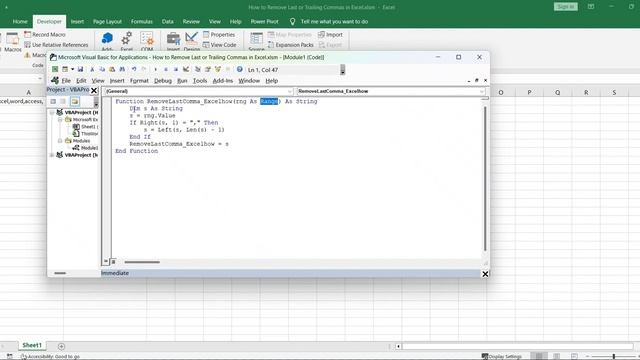The width and height of the screenshot is (640, 360).
Task: Collapse the Microsoft Excel Objects folder
Action: (x=60, y=120)
